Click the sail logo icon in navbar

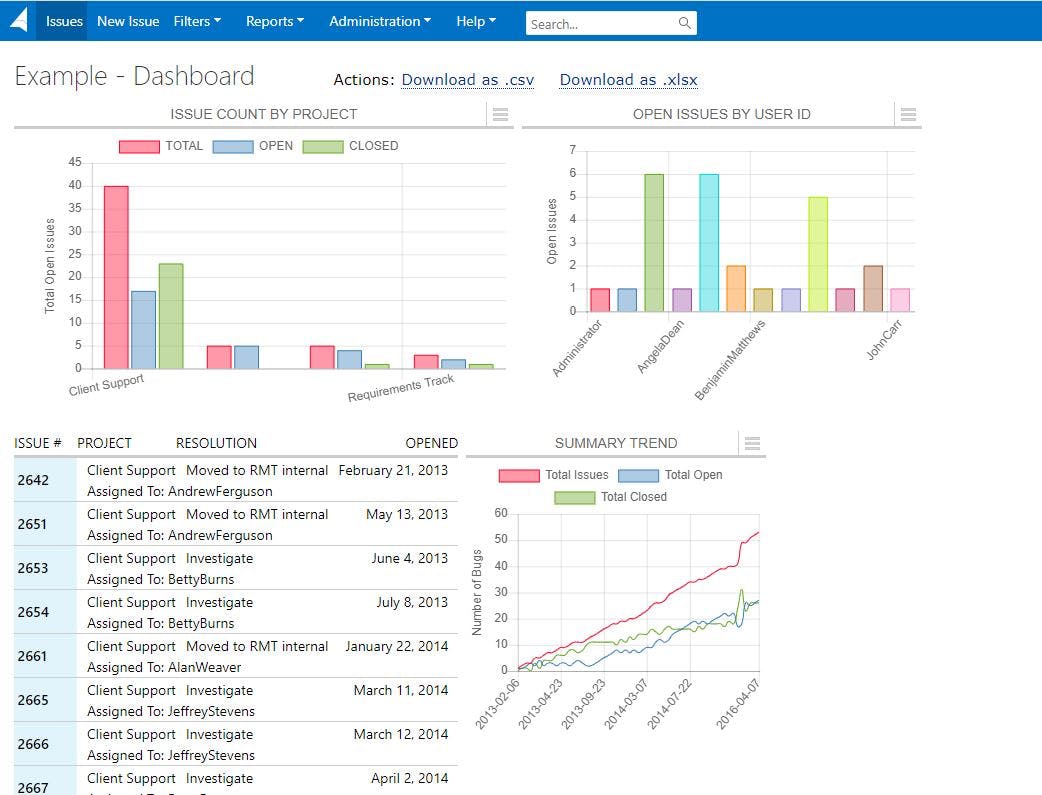click(x=19, y=21)
